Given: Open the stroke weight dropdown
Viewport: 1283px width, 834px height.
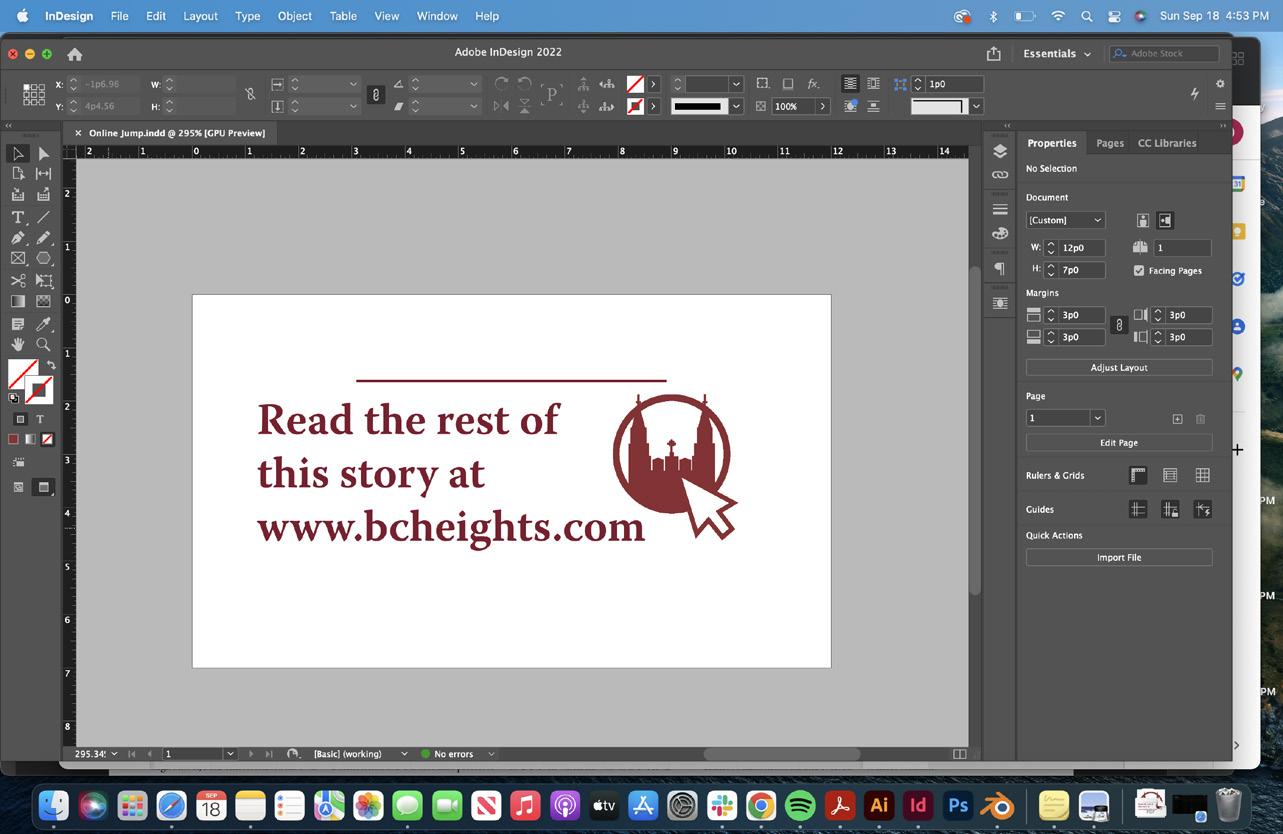Looking at the screenshot, I should (x=737, y=84).
